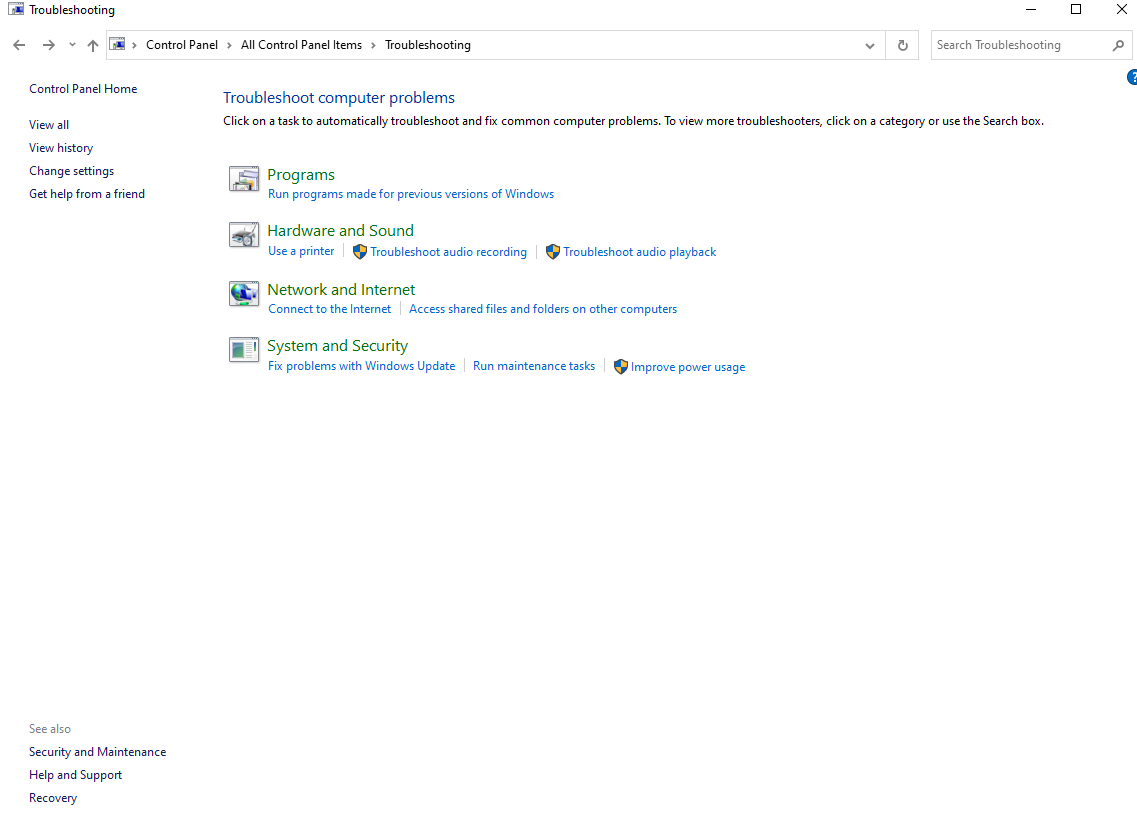Open Control Panel Home

click(x=83, y=88)
